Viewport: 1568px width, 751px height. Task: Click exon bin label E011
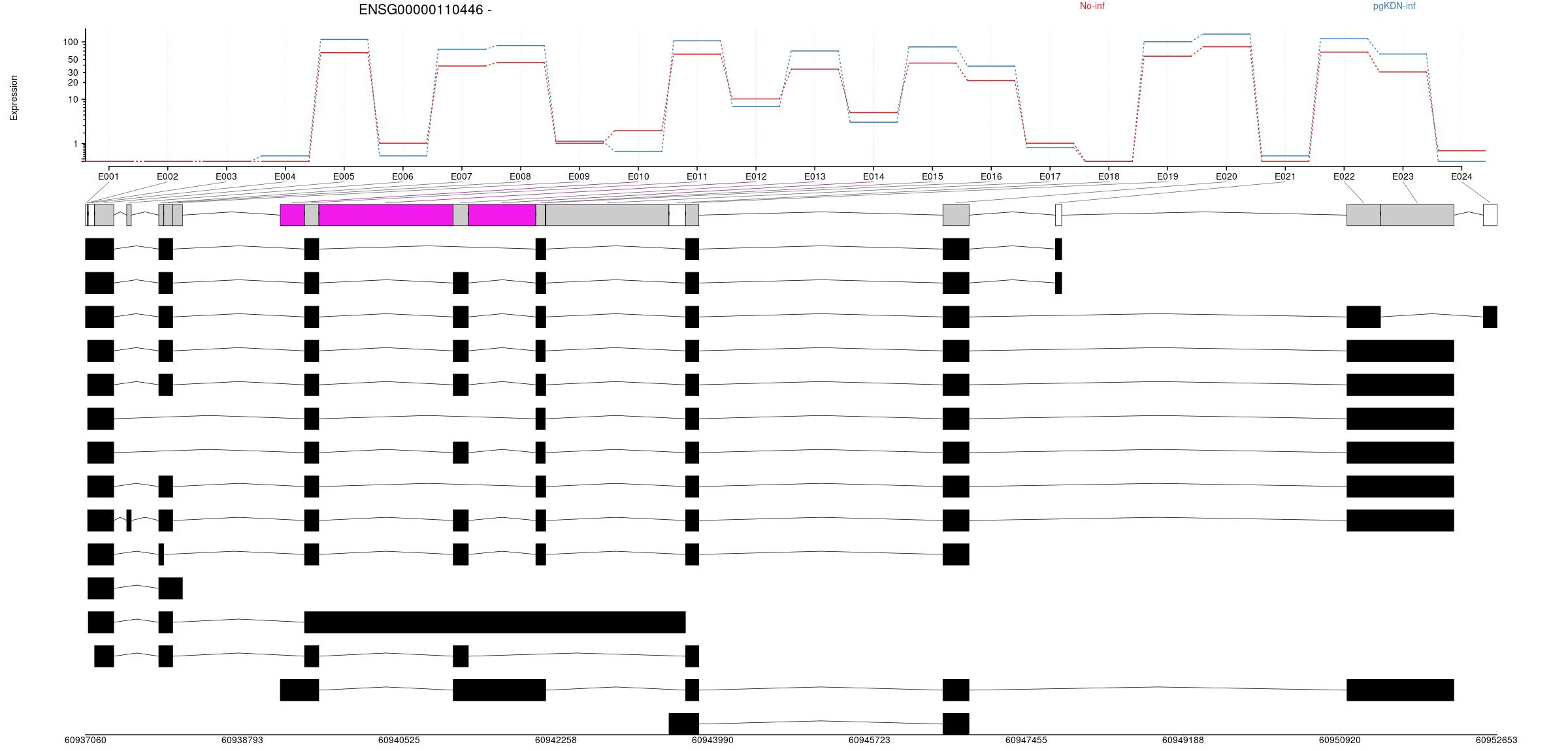[x=697, y=176]
